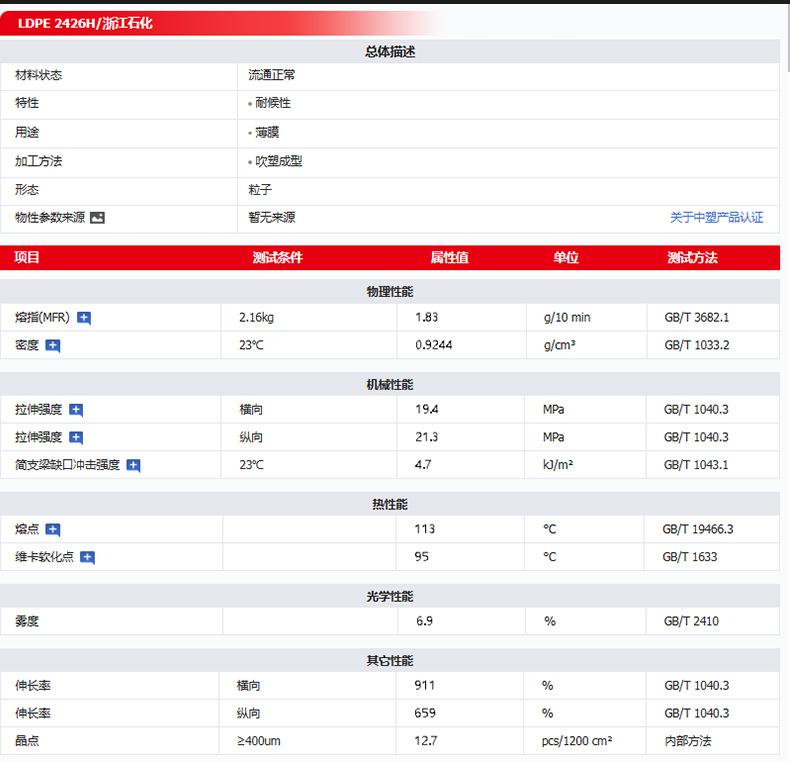Click the 测试方法 column header
This screenshot has width=790, height=762.
point(692,258)
